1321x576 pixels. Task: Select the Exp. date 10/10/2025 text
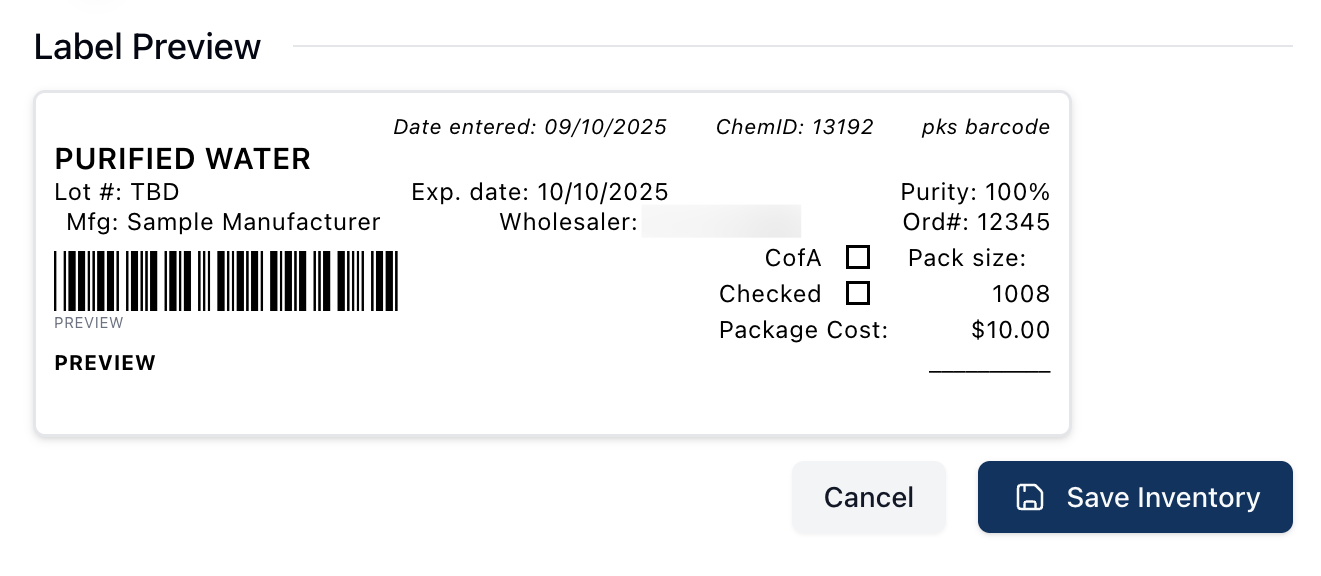point(539,192)
